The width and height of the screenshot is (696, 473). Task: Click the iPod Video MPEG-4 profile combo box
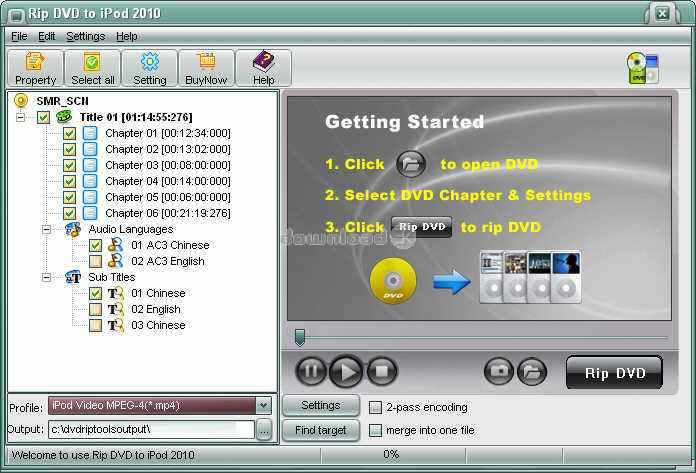click(x=159, y=406)
